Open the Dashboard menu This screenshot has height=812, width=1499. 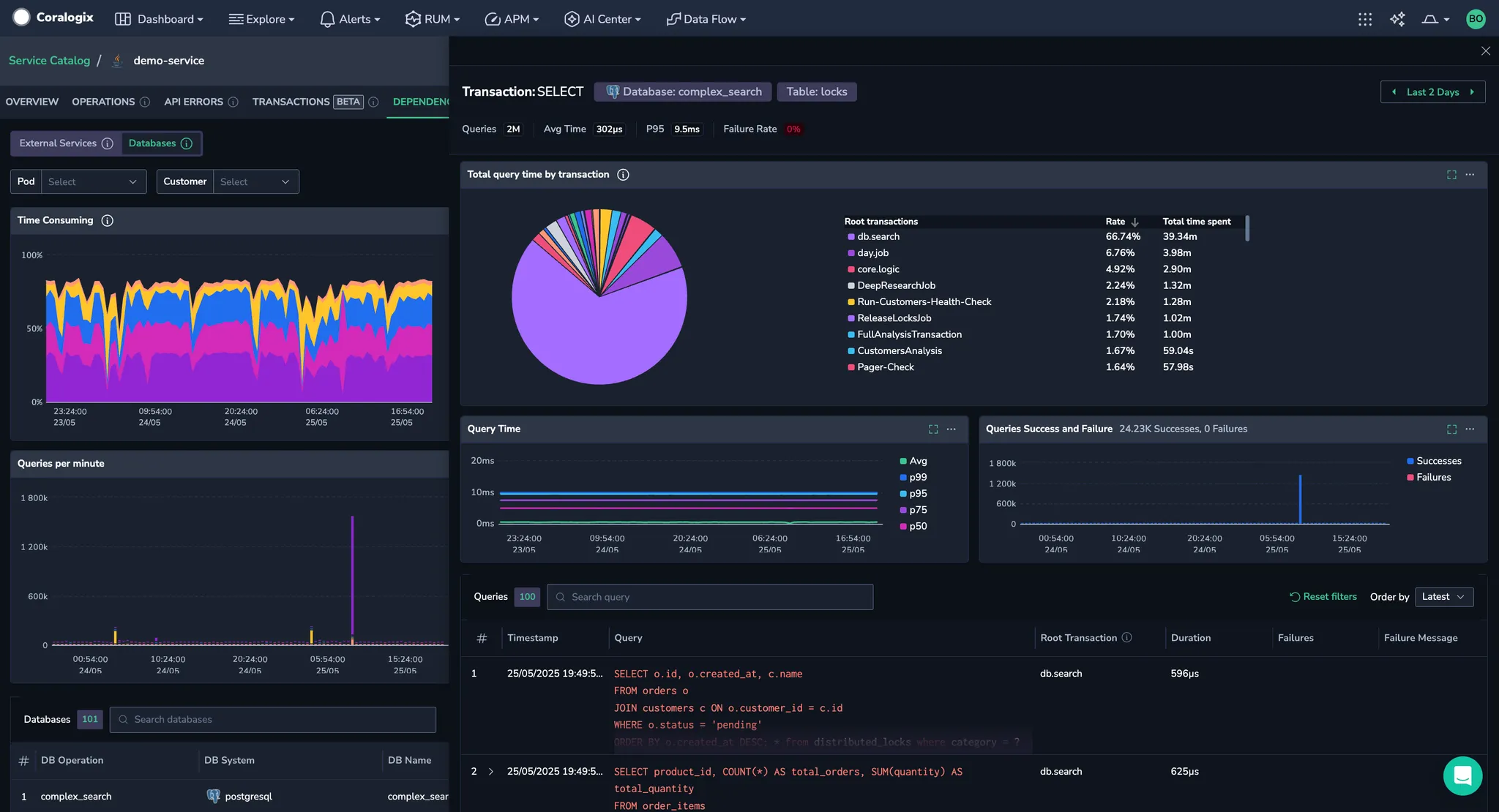coord(159,19)
